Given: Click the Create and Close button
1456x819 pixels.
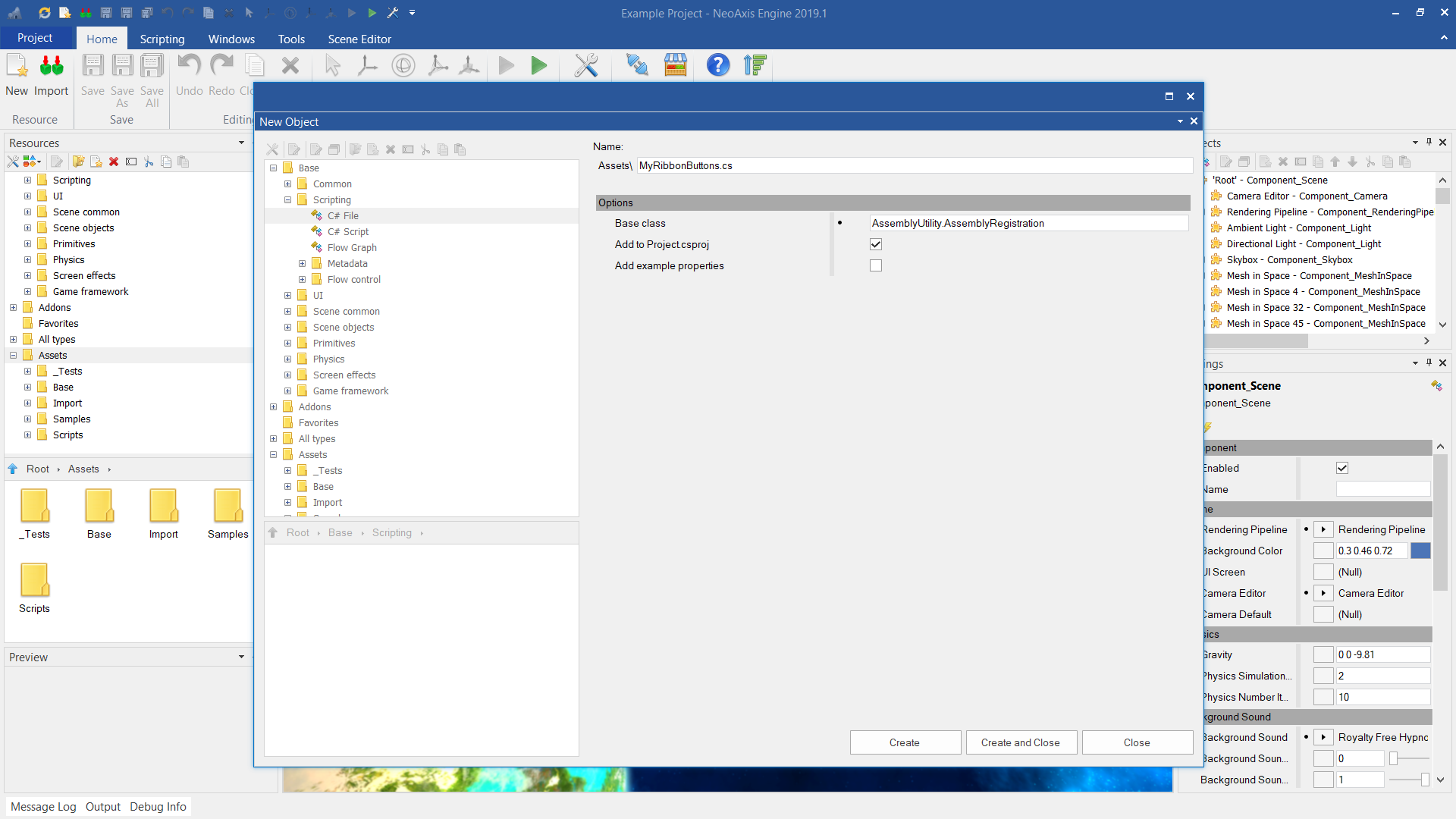Looking at the screenshot, I should [1021, 742].
